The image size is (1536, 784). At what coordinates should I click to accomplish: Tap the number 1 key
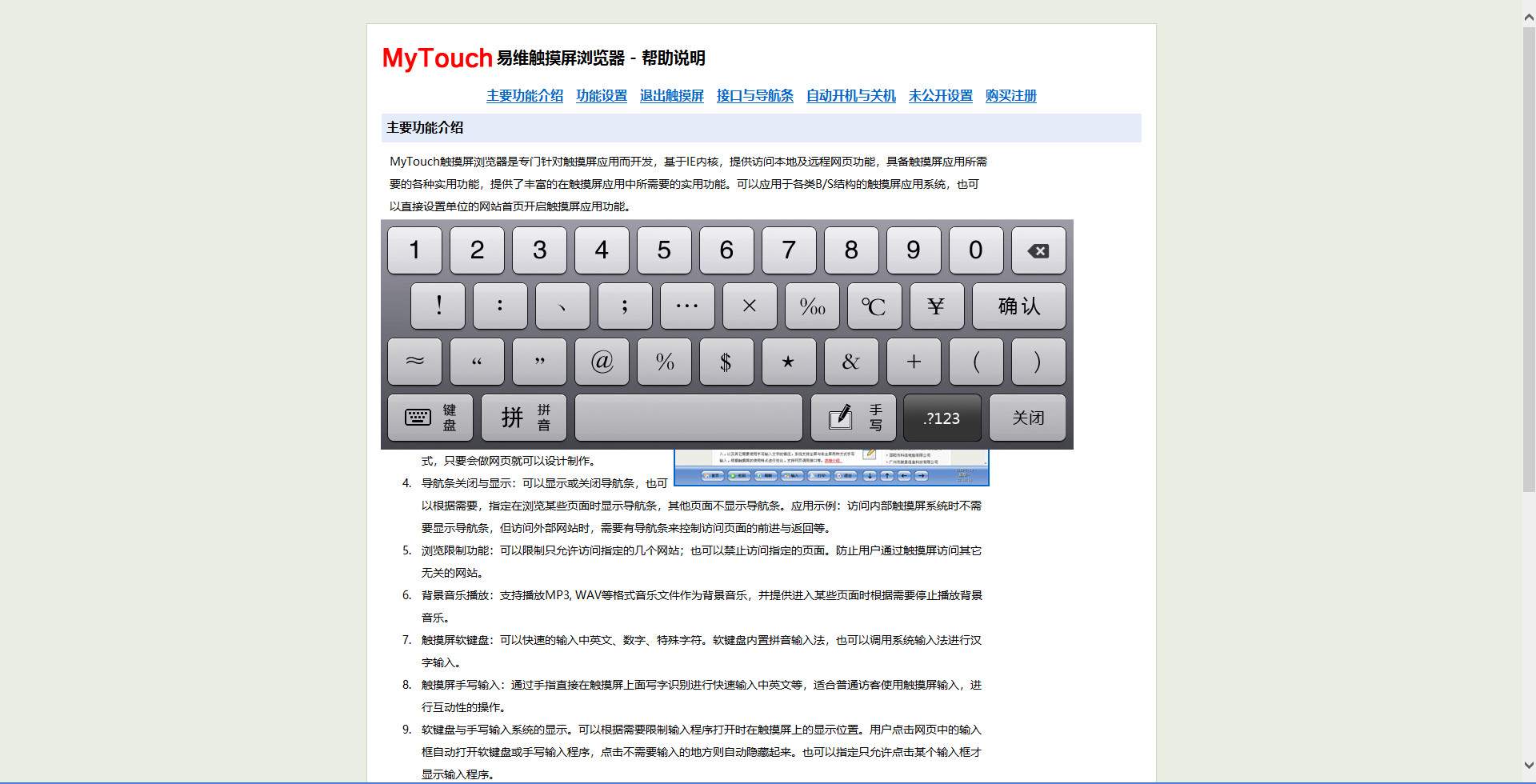pos(414,250)
